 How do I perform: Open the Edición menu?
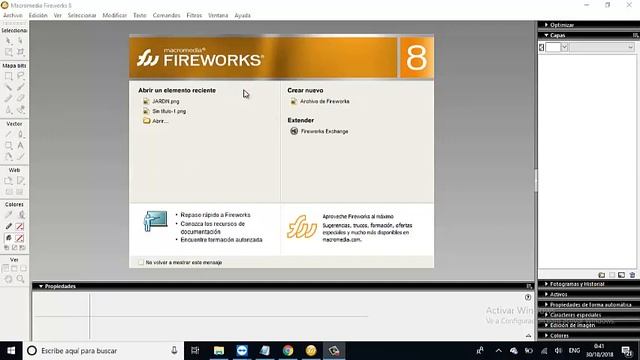(38, 15)
